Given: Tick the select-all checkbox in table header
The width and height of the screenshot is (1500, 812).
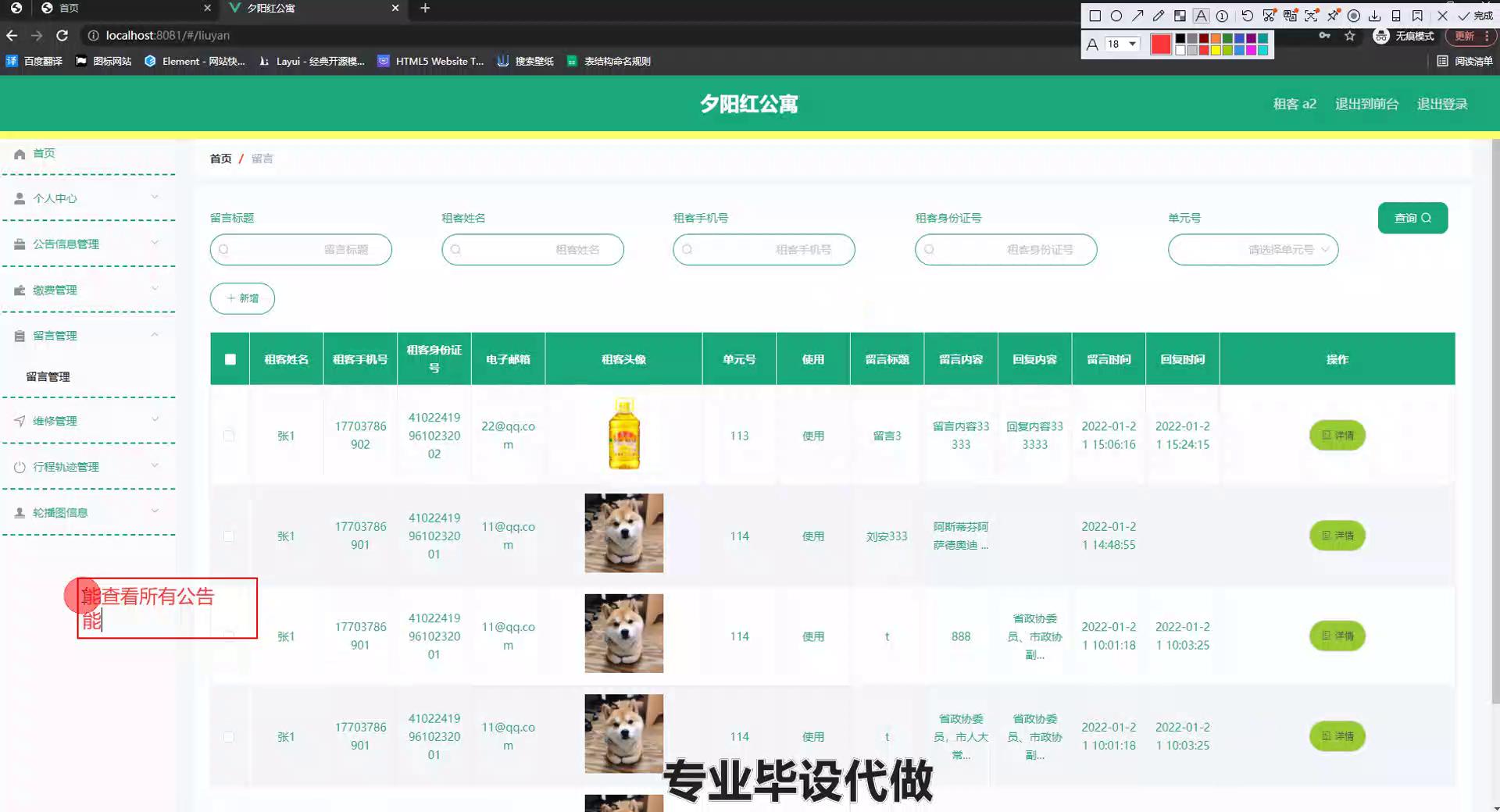Looking at the screenshot, I should (230, 359).
